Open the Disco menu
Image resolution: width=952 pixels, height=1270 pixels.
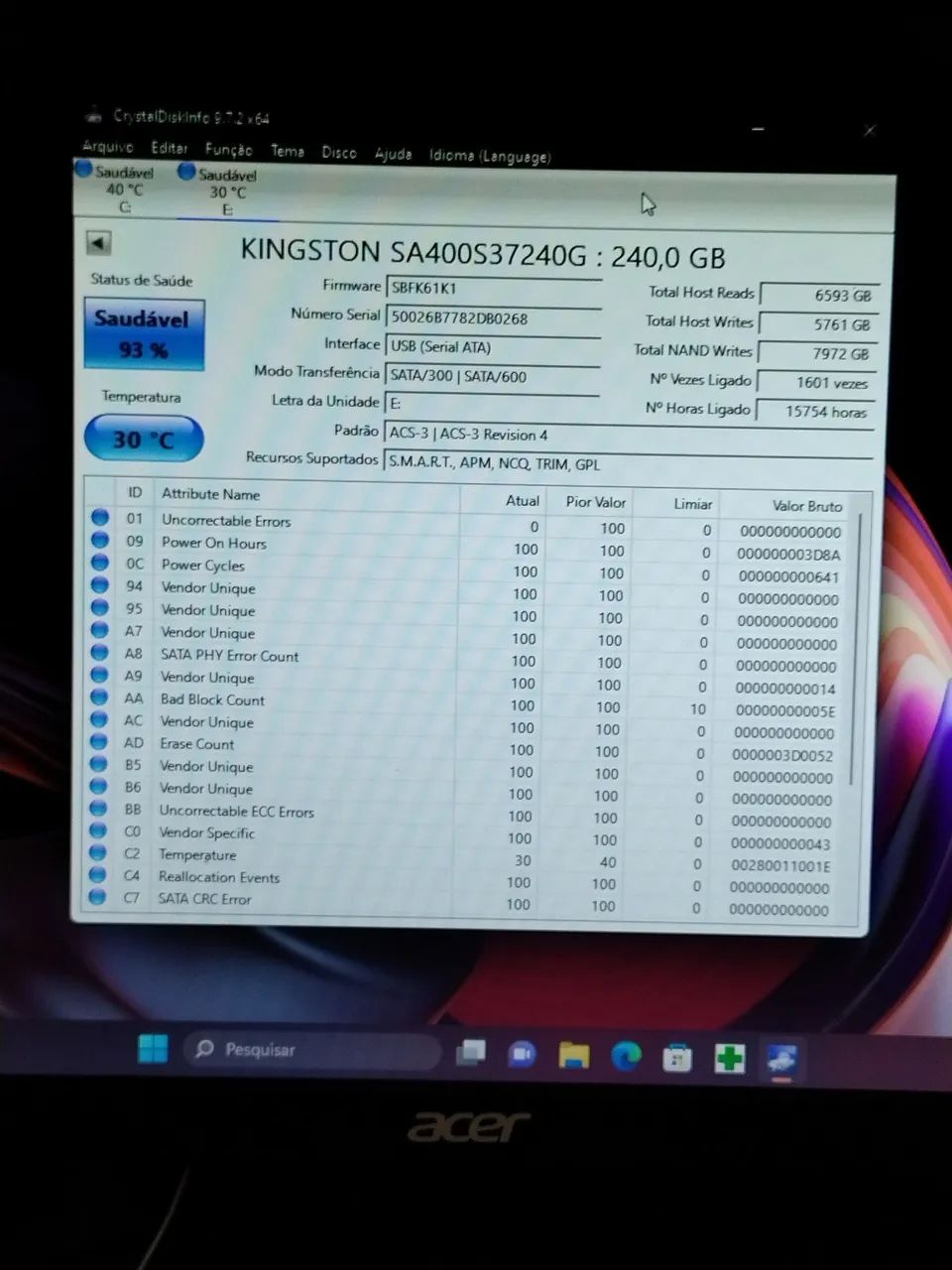click(338, 152)
